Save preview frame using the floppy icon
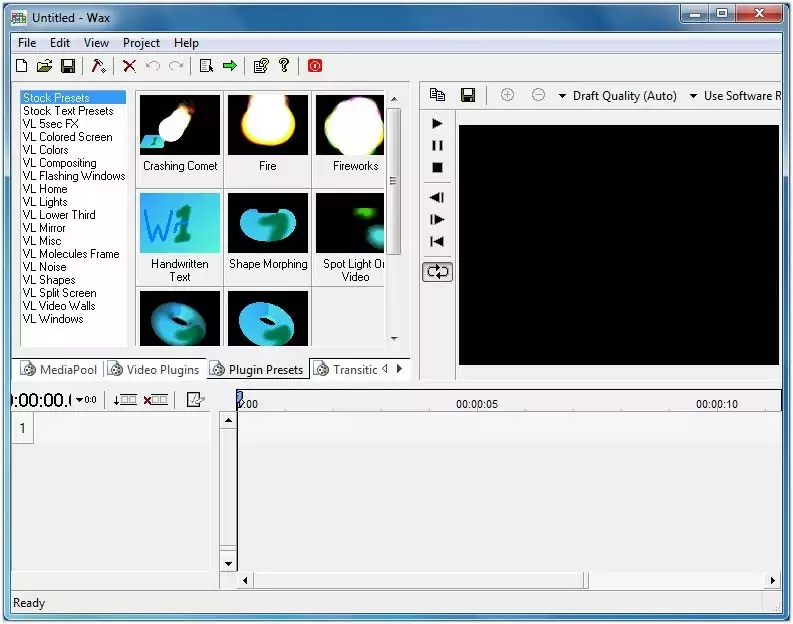 pos(467,95)
